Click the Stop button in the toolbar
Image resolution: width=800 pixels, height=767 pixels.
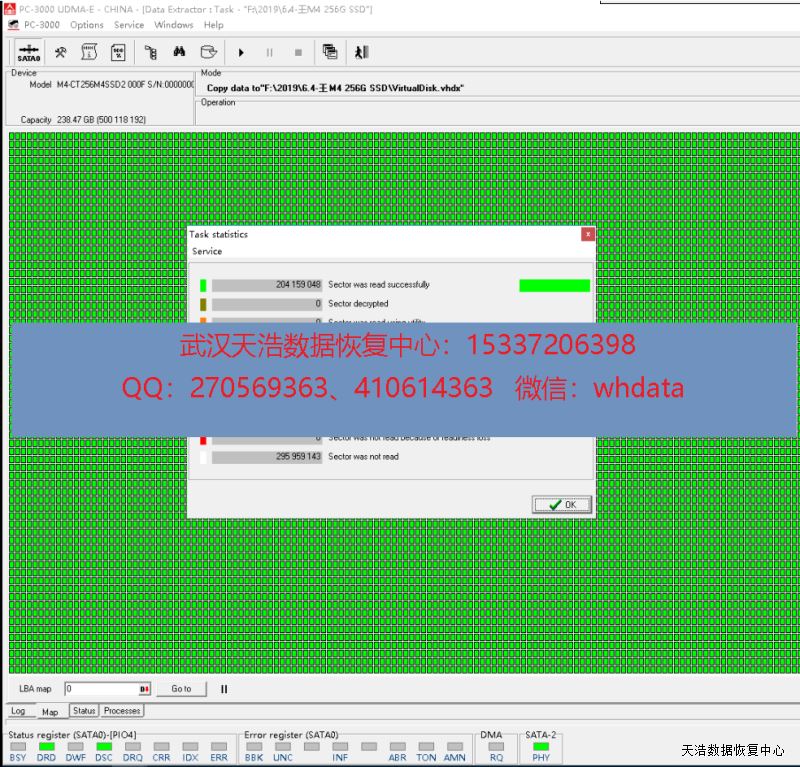pyautogui.click(x=297, y=52)
